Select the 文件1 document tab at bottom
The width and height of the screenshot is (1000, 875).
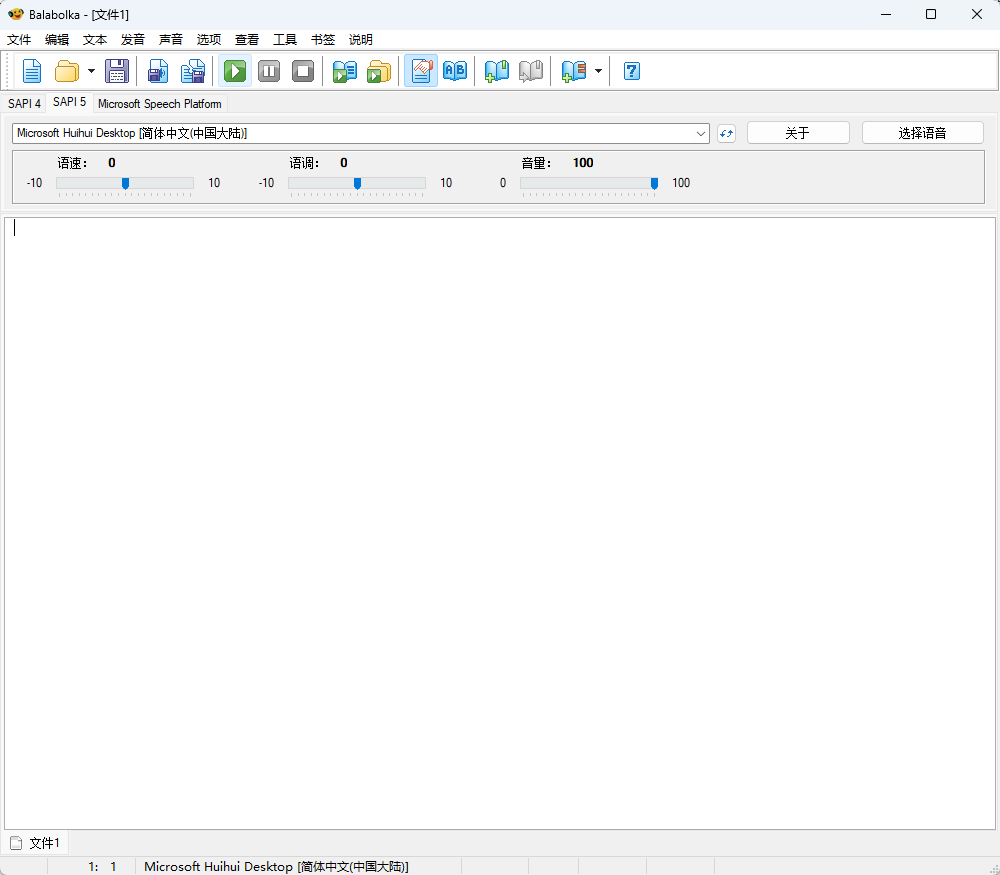tap(36, 843)
